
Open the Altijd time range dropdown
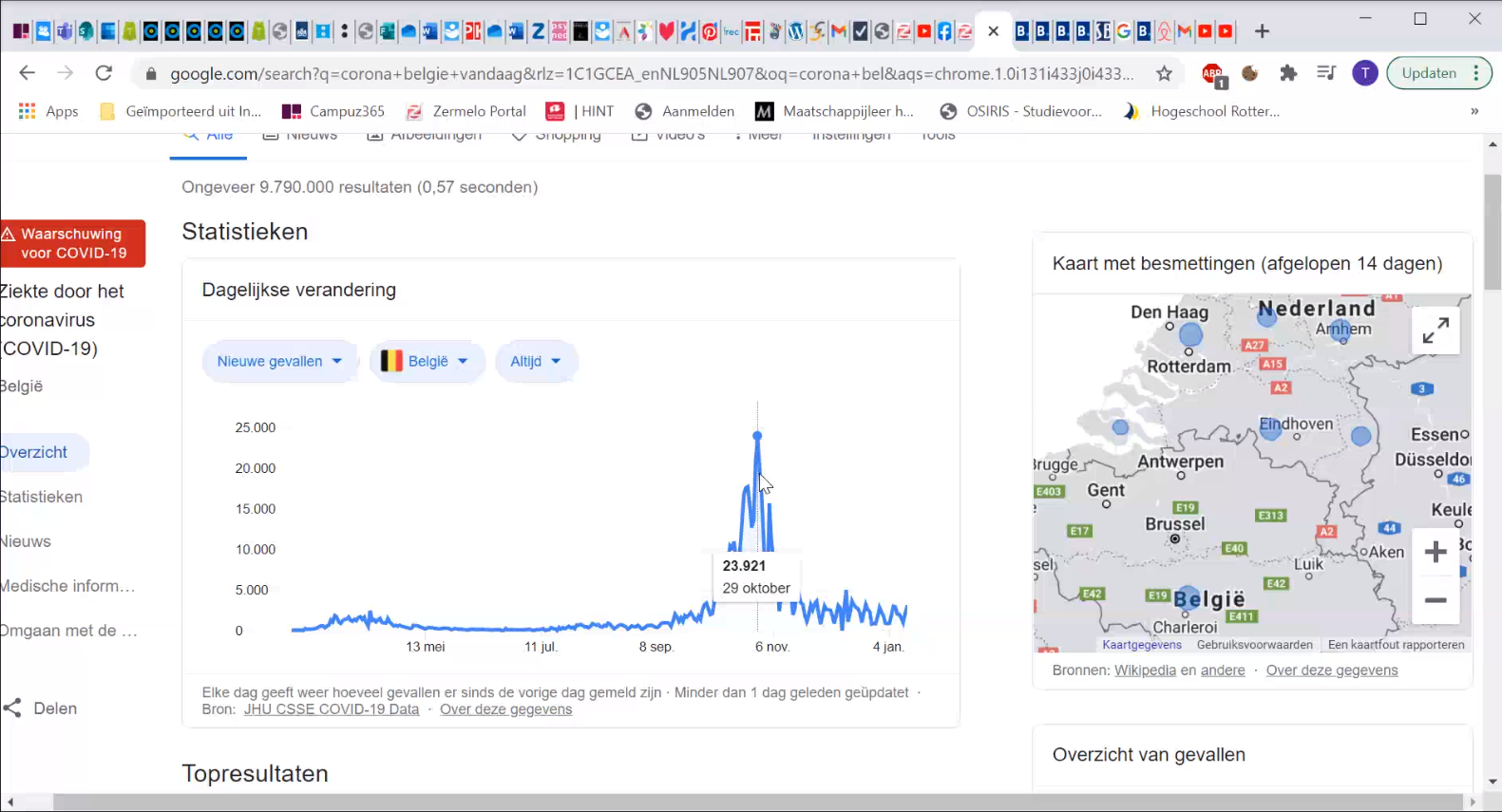[x=536, y=362]
